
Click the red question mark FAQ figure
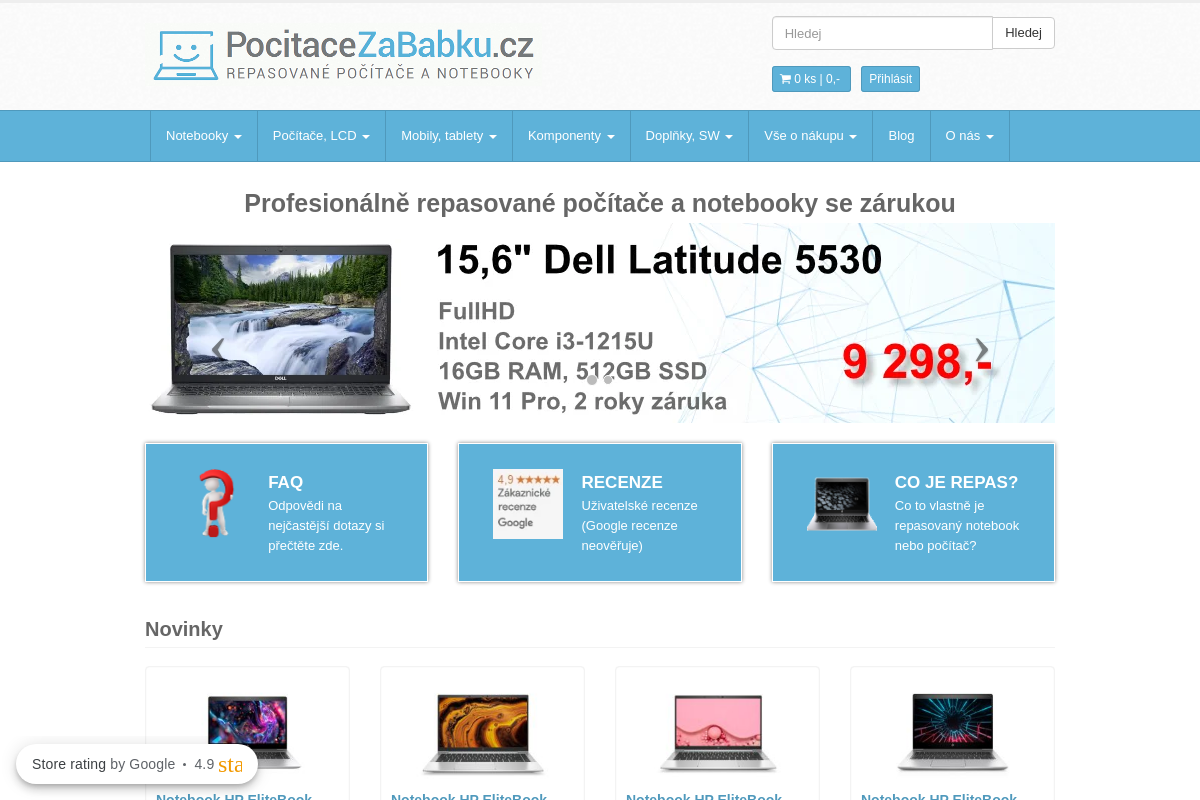[x=216, y=504]
